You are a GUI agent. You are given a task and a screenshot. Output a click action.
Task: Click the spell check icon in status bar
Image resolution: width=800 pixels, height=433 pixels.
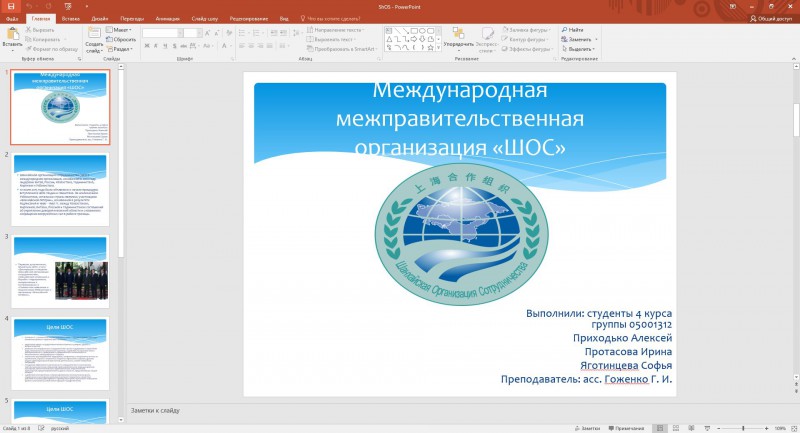[41, 428]
